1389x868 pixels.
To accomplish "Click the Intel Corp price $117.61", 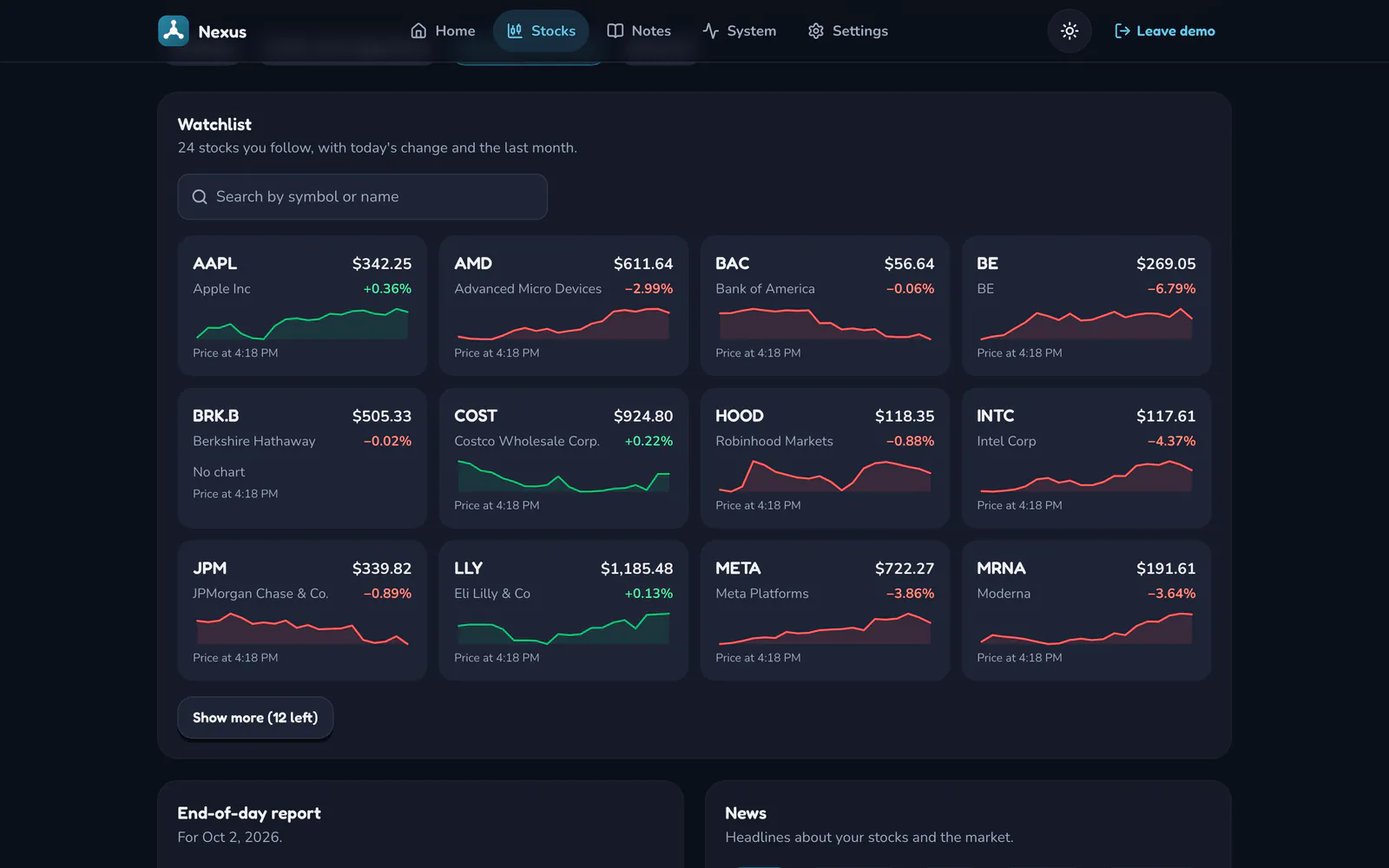I will coord(1166,417).
